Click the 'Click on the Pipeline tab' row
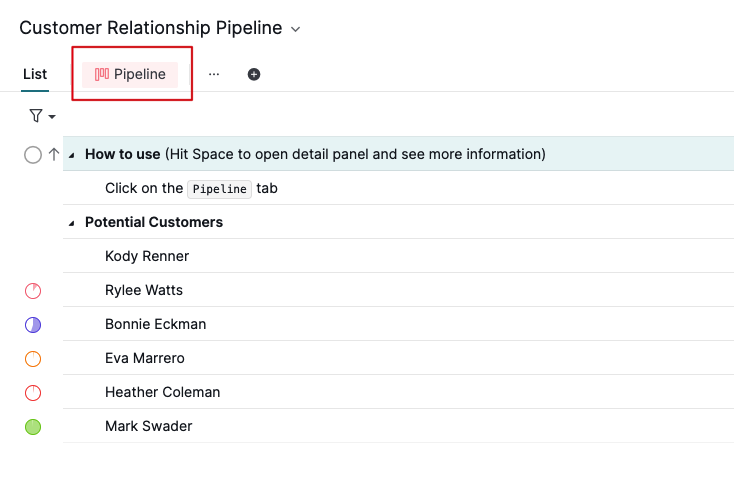This screenshot has height=497, width=734. [398, 188]
